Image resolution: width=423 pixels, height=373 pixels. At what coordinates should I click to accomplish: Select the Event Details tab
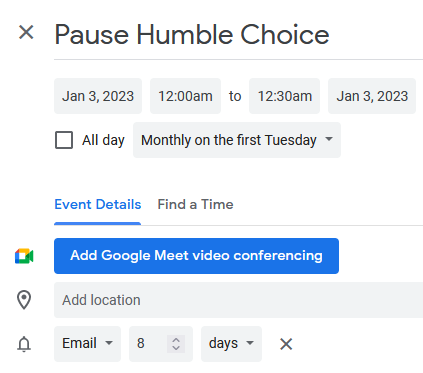pyautogui.click(x=98, y=204)
